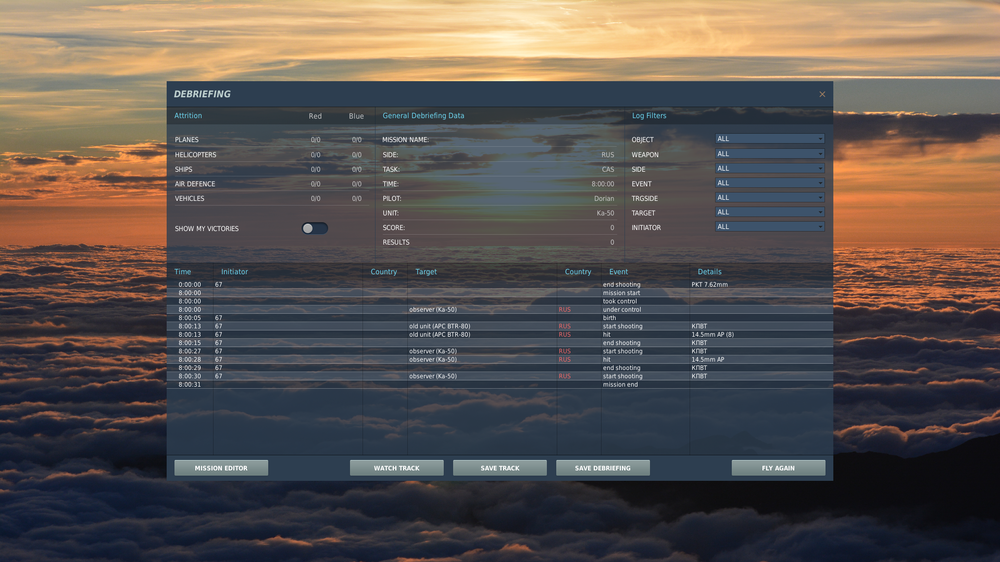Click the Watch Track button

[396, 468]
